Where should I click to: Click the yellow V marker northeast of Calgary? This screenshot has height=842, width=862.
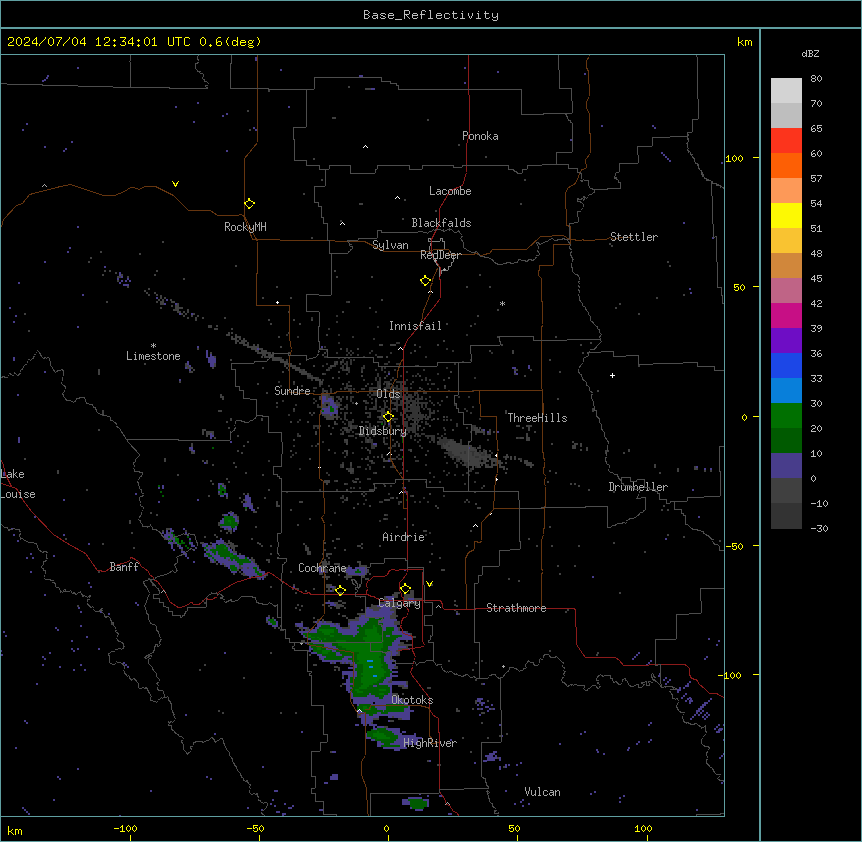pyautogui.click(x=429, y=584)
